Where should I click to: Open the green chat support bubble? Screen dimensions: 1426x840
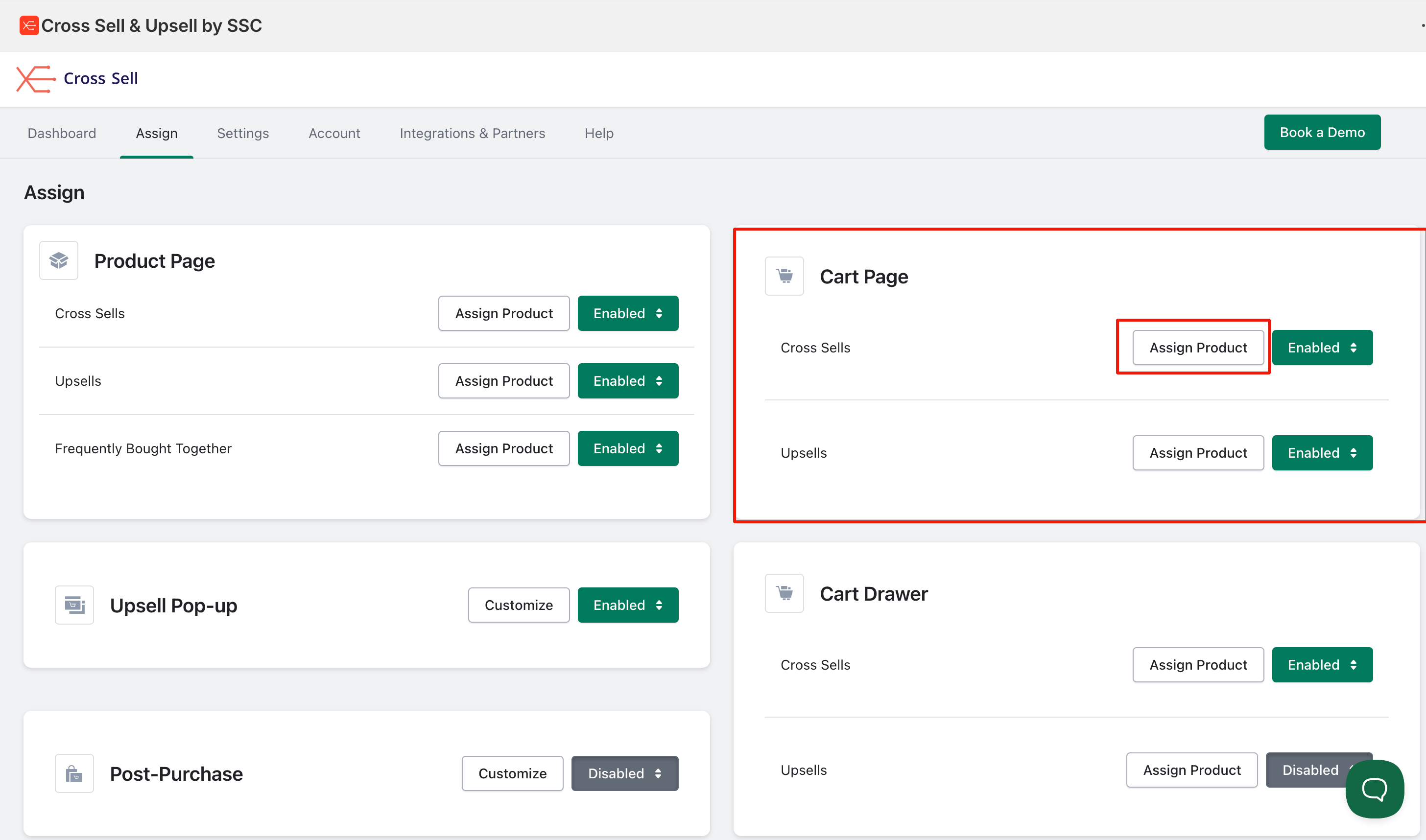pyautogui.click(x=1374, y=789)
